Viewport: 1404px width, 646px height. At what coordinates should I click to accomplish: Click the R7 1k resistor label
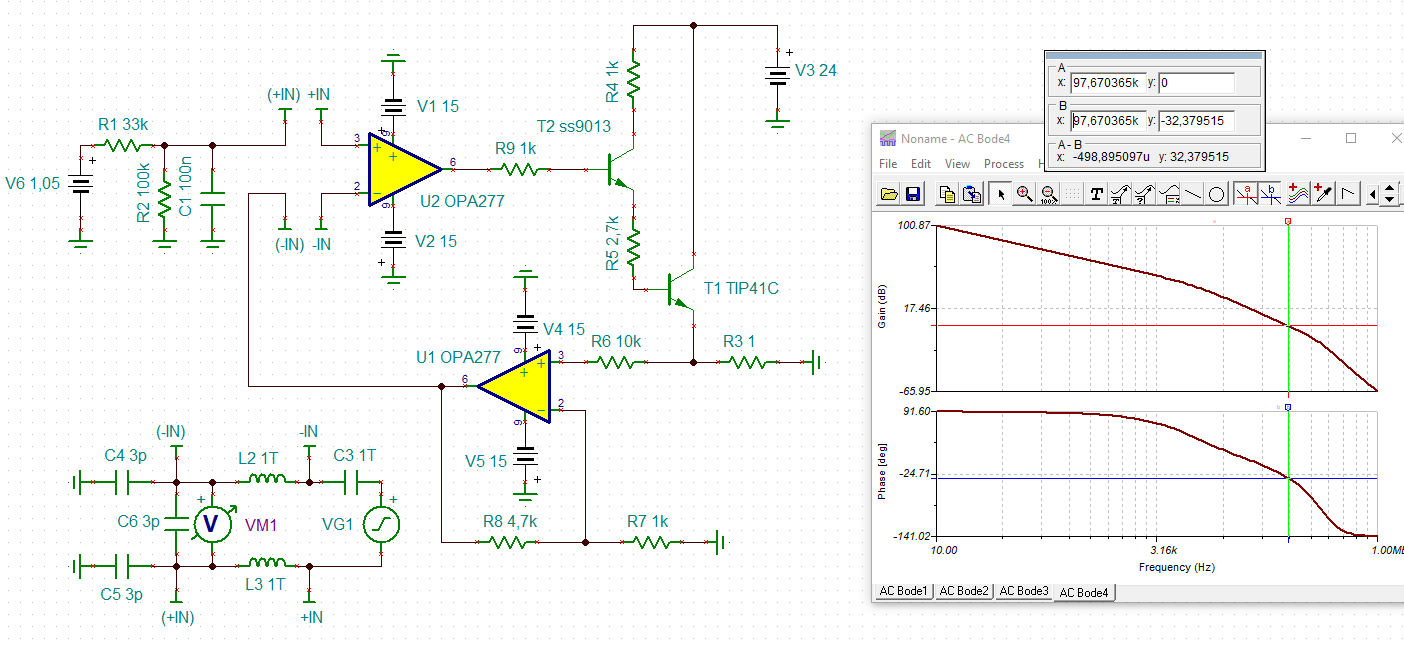(647, 522)
